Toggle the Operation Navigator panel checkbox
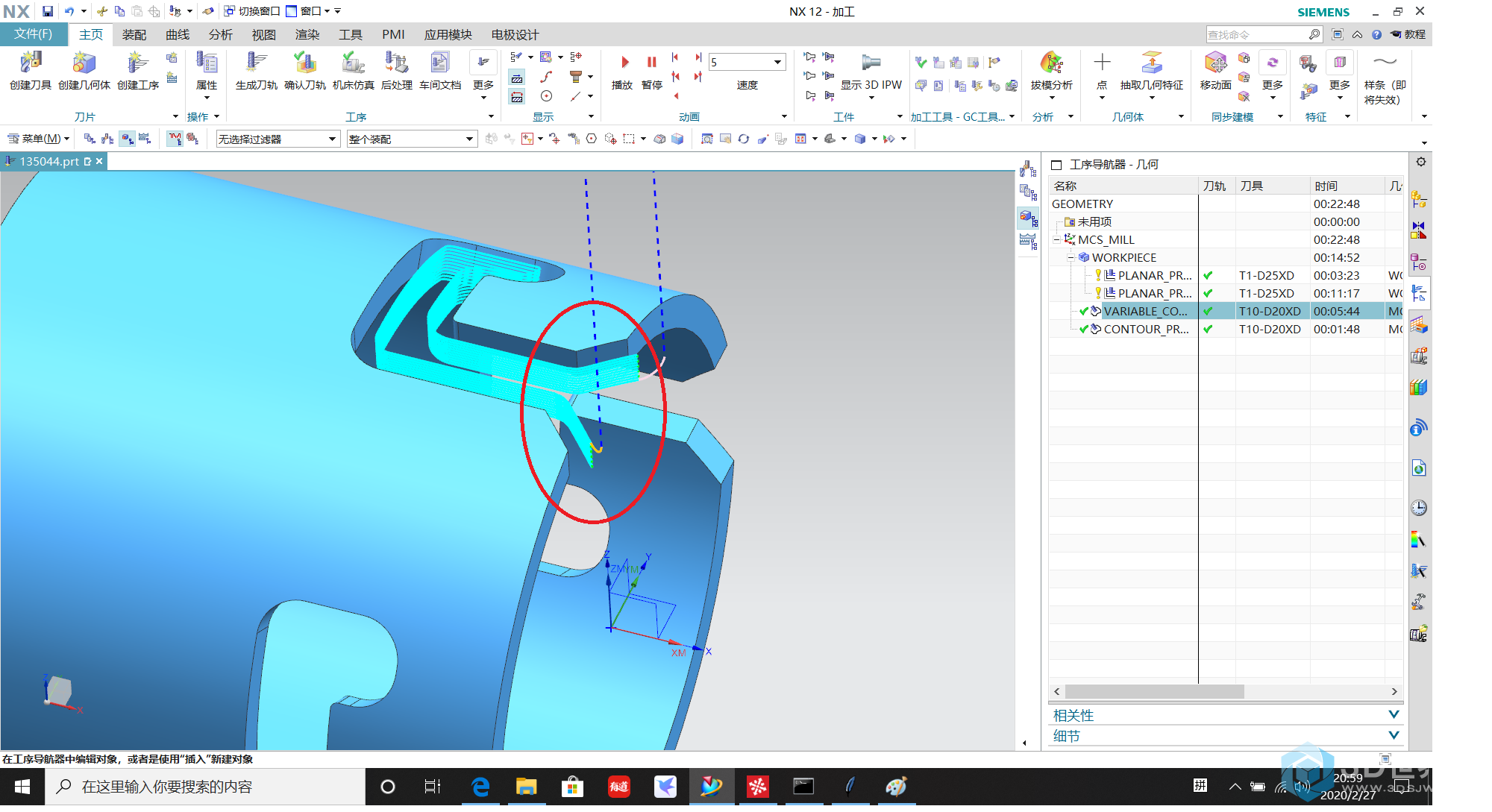Image resolution: width=1492 pixels, height=812 pixels. coord(1056,165)
